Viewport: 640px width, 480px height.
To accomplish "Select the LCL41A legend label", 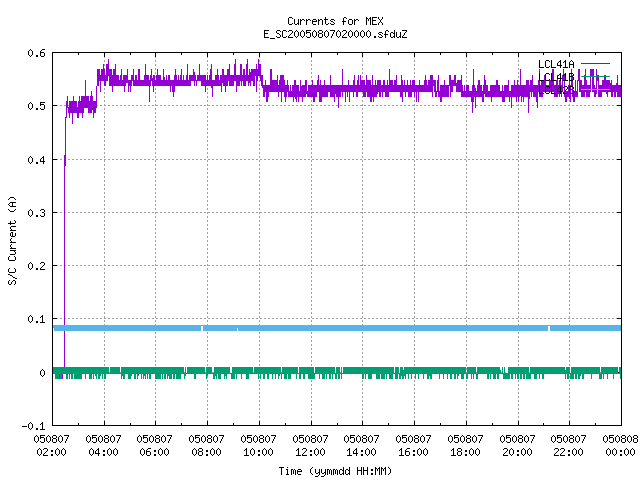I will 556,64.
